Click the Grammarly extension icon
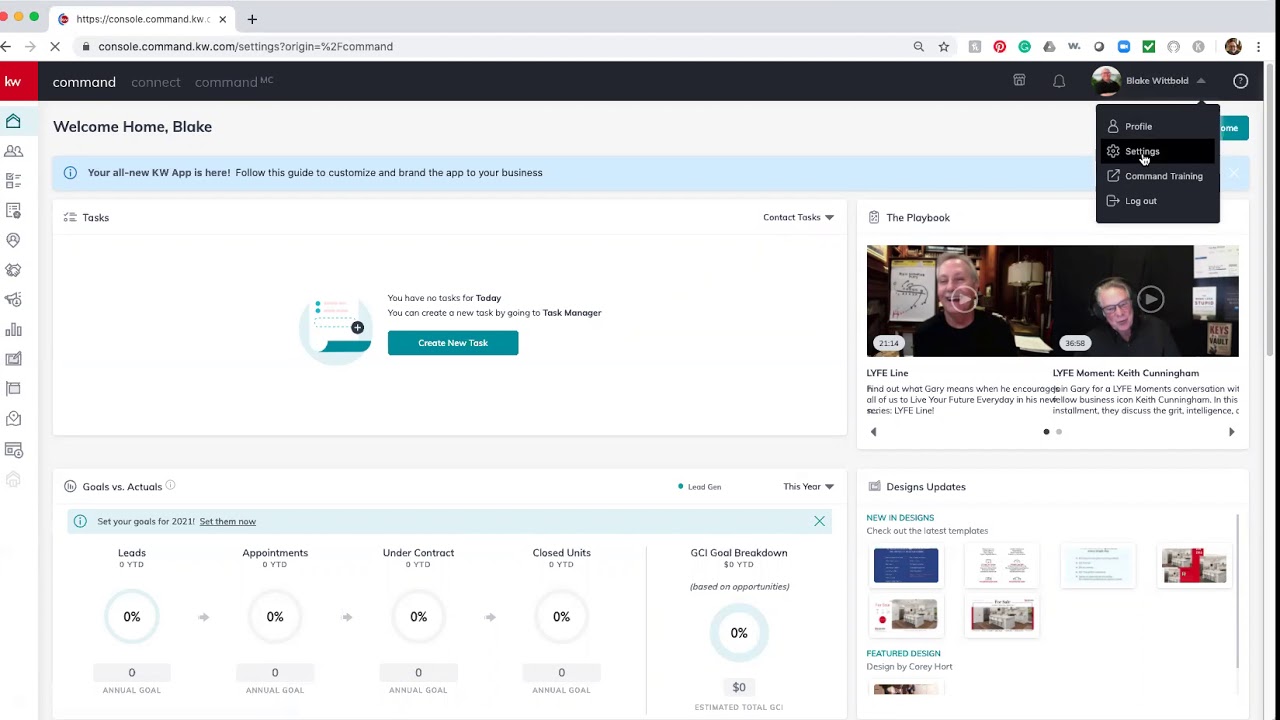The image size is (1280, 720). (x=1024, y=47)
